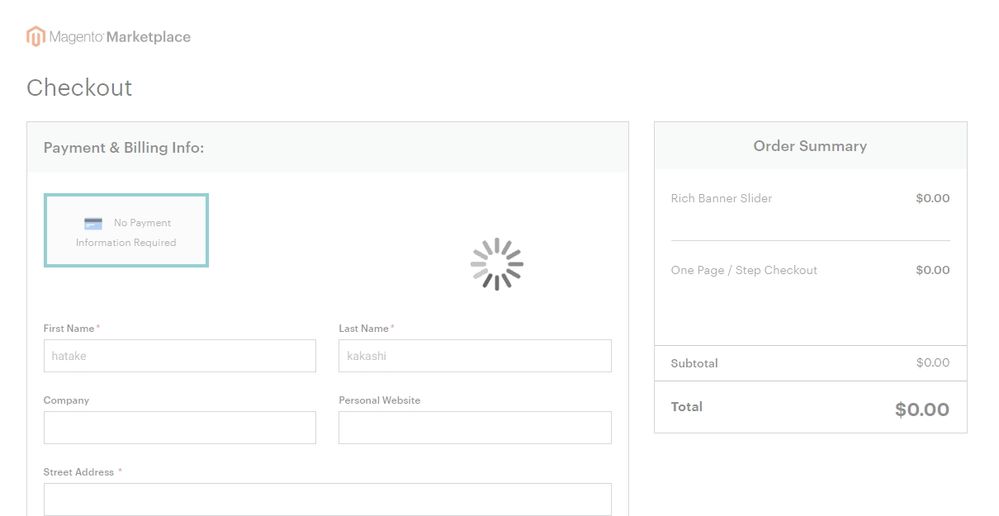Click the Payment & Billing Info heading
This screenshot has height=516, width=999.
click(x=124, y=148)
